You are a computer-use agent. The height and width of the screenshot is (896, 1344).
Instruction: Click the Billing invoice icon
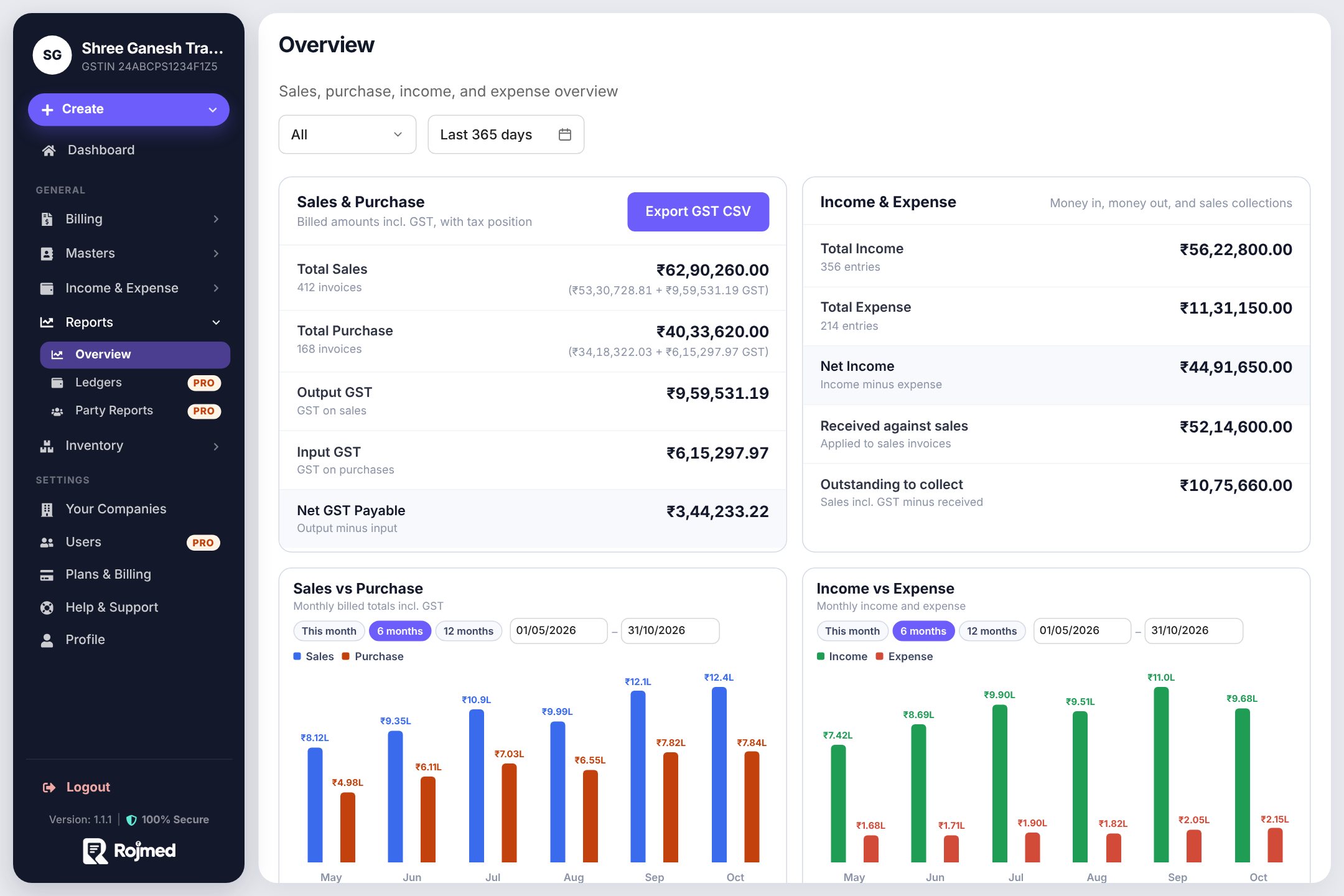point(47,219)
